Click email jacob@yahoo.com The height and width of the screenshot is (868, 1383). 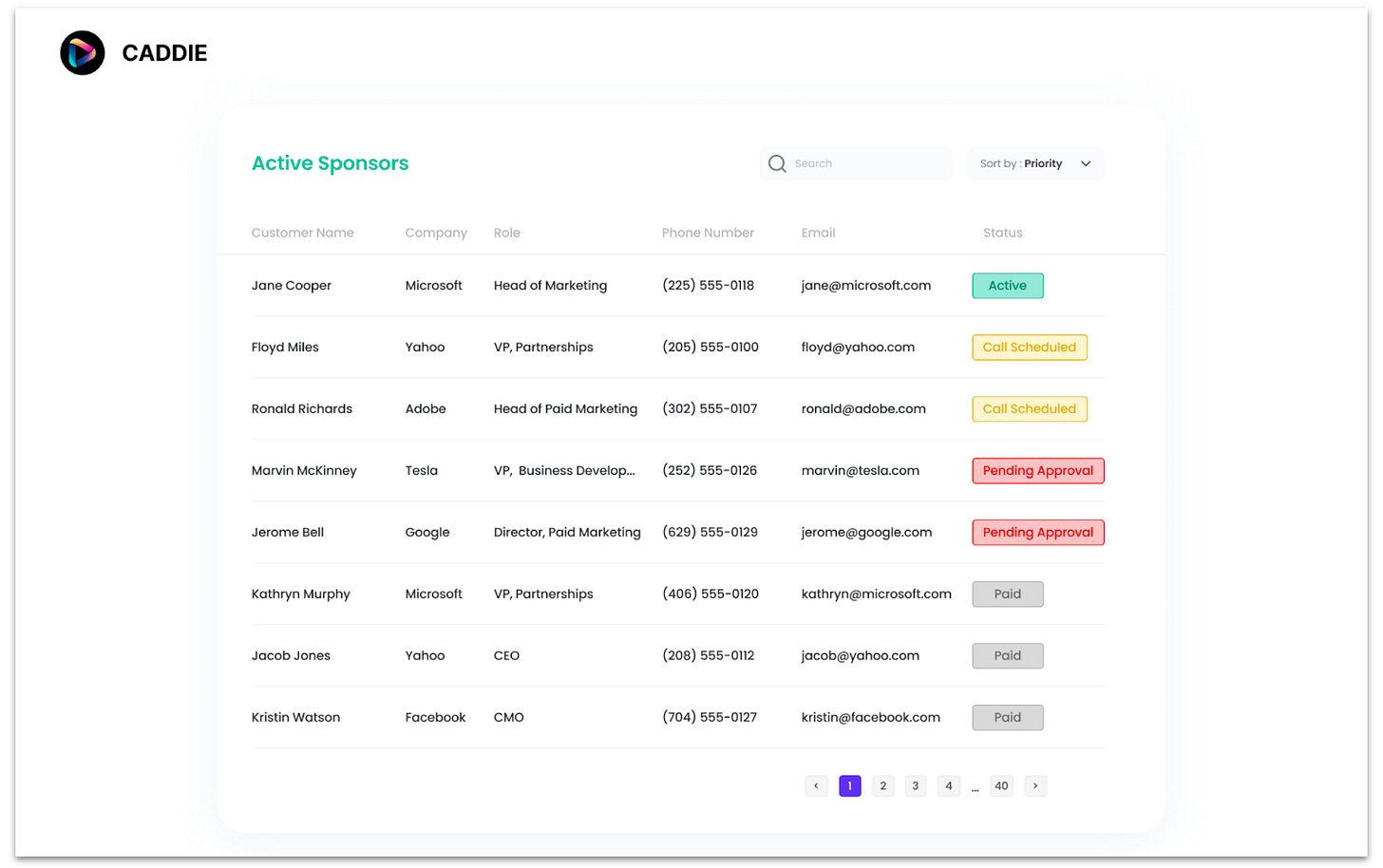[860, 656]
